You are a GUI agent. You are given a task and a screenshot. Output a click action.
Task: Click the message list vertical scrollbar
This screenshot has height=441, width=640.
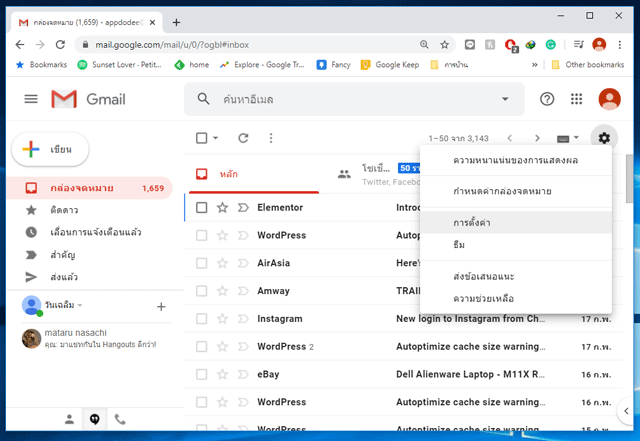coord(629,178)
